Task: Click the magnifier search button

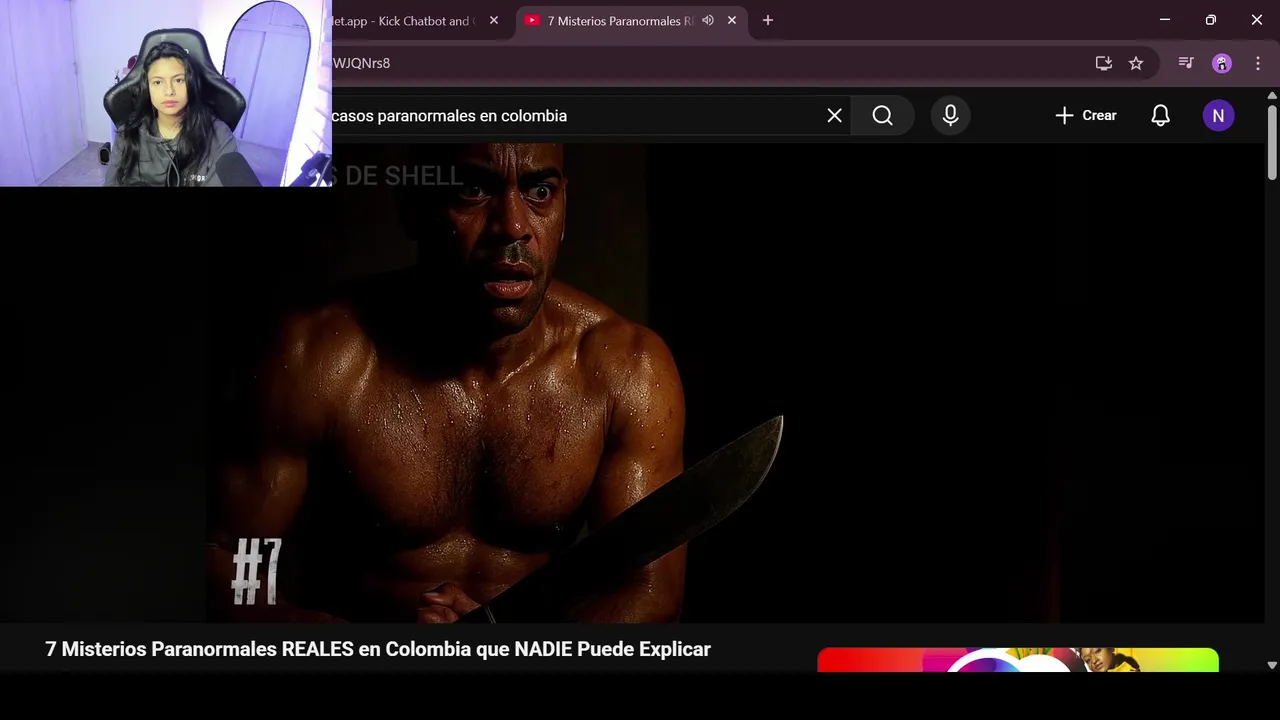Action: (x=882, y=116)
